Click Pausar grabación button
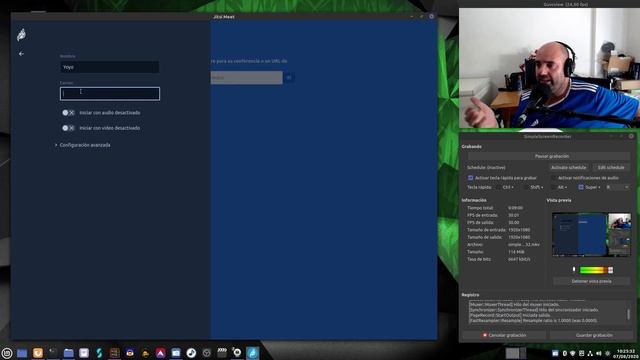This screenshot has height=360, width=640. (549, 156)
